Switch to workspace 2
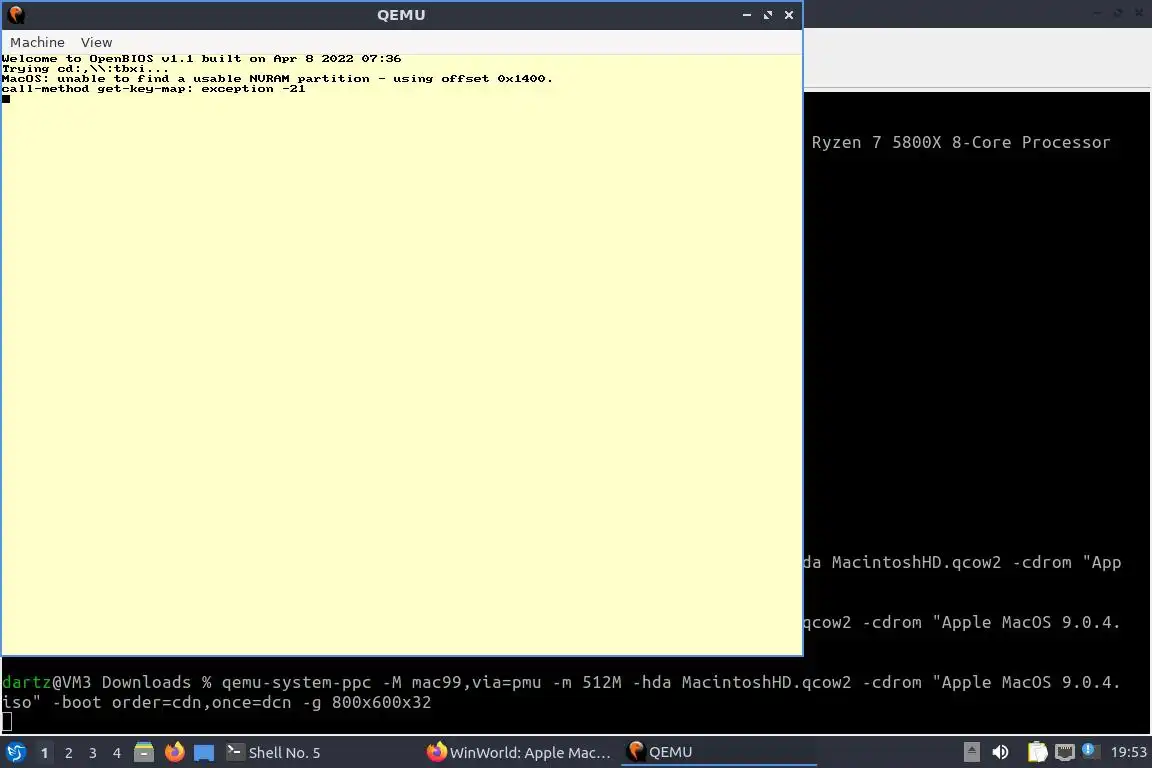 click(68, 753)
